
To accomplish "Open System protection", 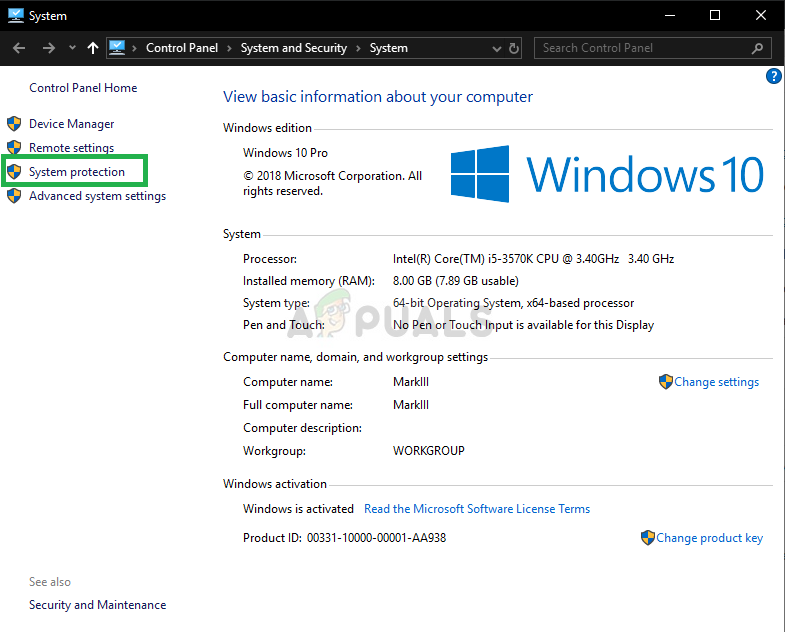I will tap(77, 172).
